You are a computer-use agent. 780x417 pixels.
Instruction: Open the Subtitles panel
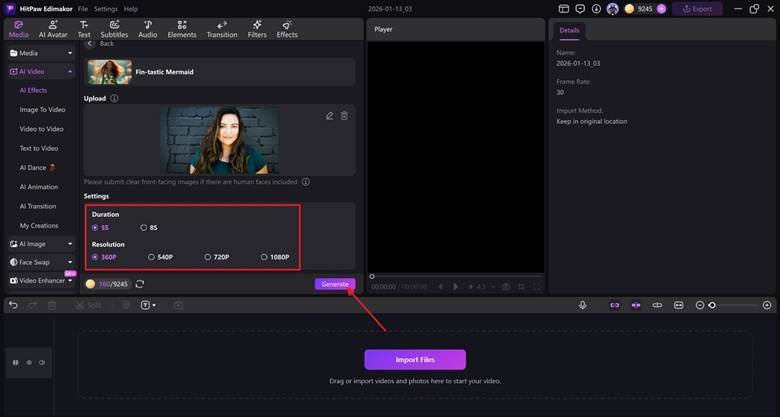(x=114, y=29)
